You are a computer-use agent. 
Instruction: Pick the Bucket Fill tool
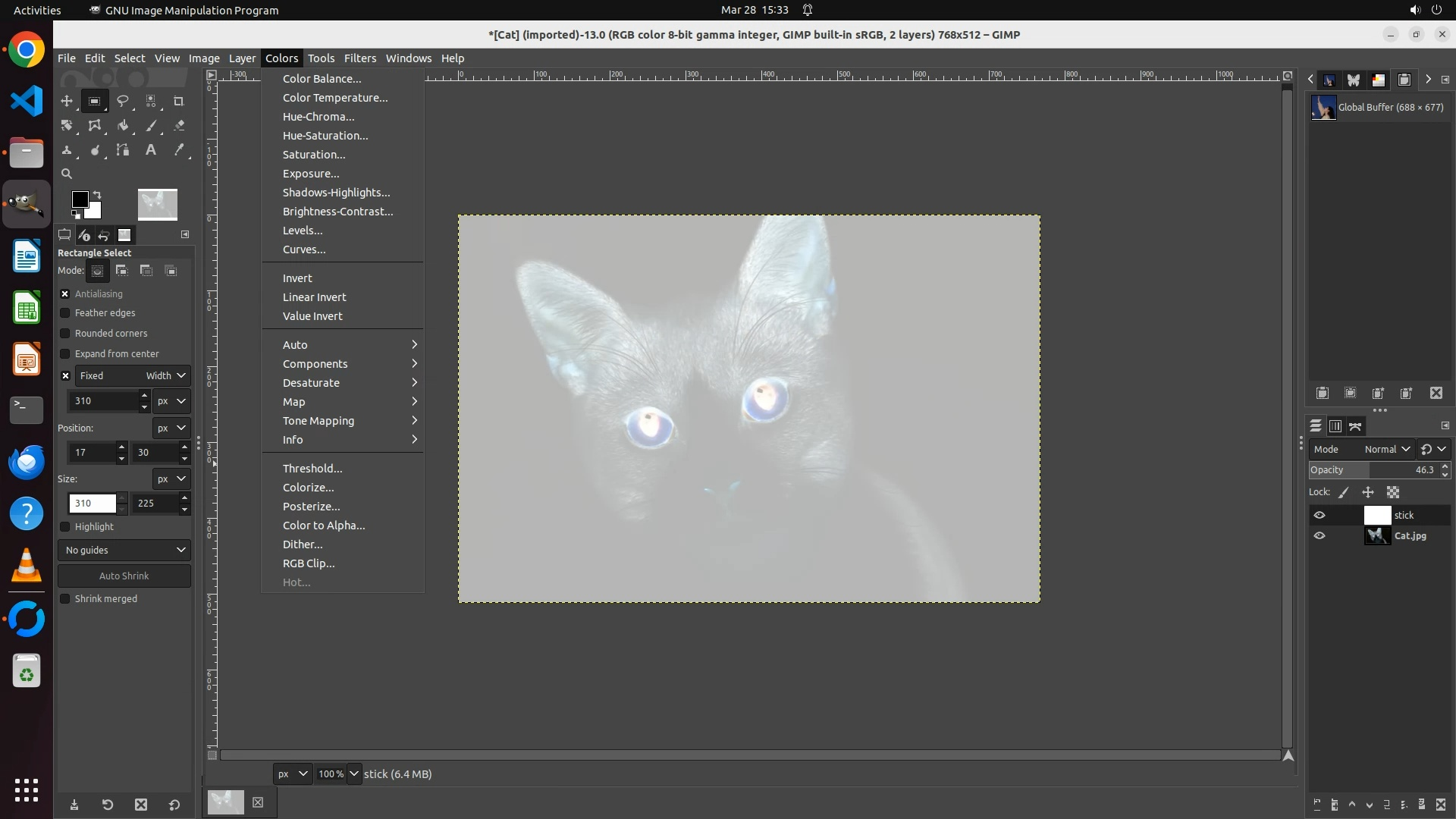click(122, 126)
